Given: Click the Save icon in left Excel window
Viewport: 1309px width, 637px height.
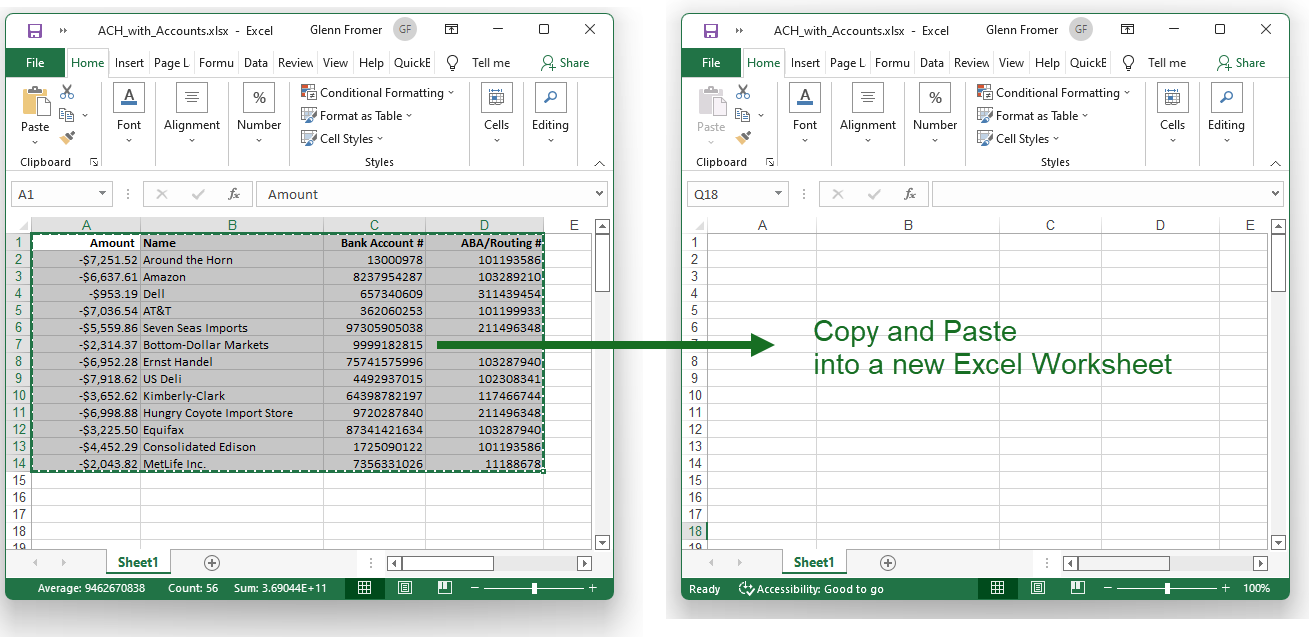Looking at the screenshot, I should click(35, 30).
